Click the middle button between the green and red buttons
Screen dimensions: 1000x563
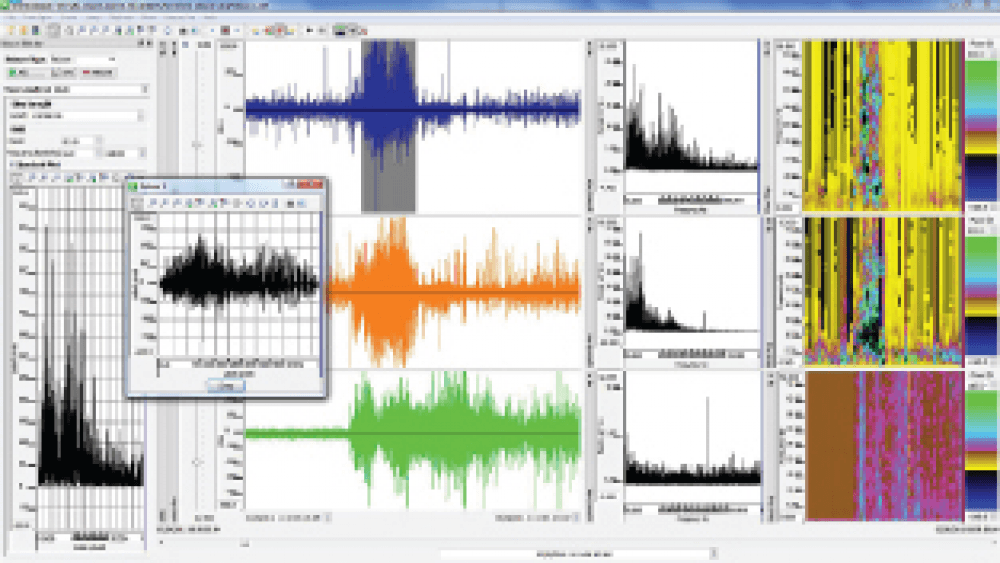coord(63,73)
